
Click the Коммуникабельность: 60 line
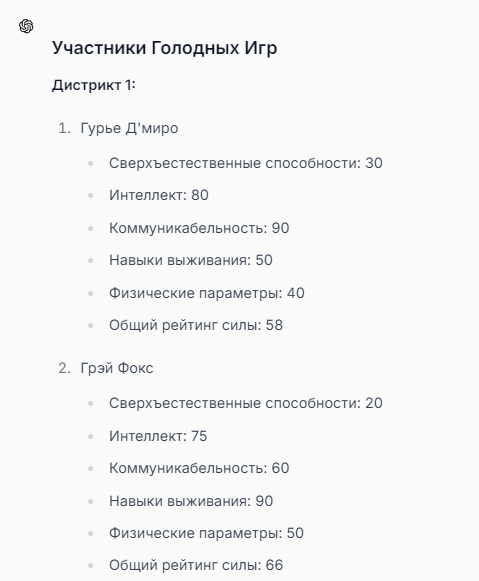[199, 468]
